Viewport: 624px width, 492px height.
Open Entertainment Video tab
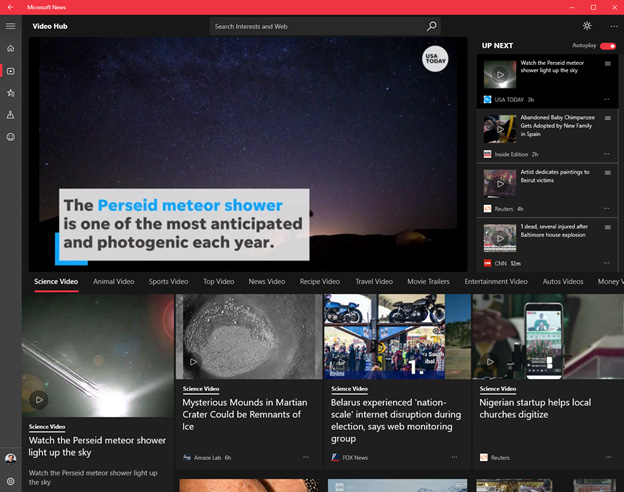coord(496,282)
